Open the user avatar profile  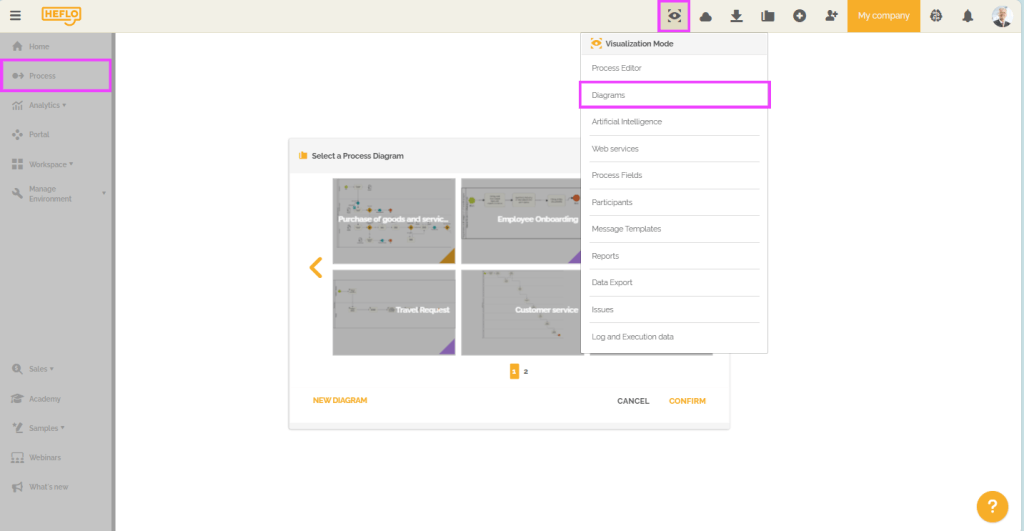pyautogui.click(x=1002, y=16)
